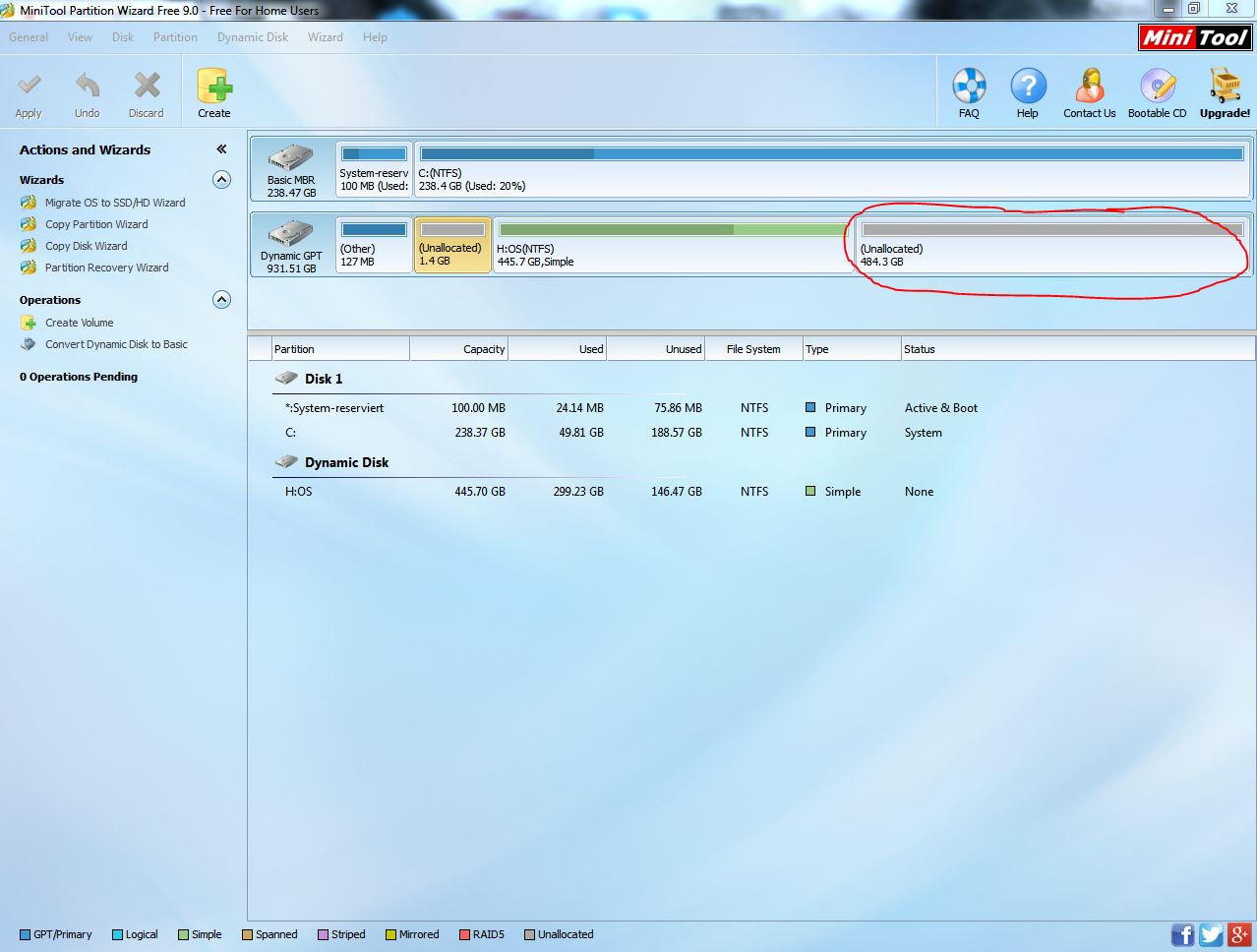Click the Unallocated legend entry
The image size is (1257, 952).
560,934
